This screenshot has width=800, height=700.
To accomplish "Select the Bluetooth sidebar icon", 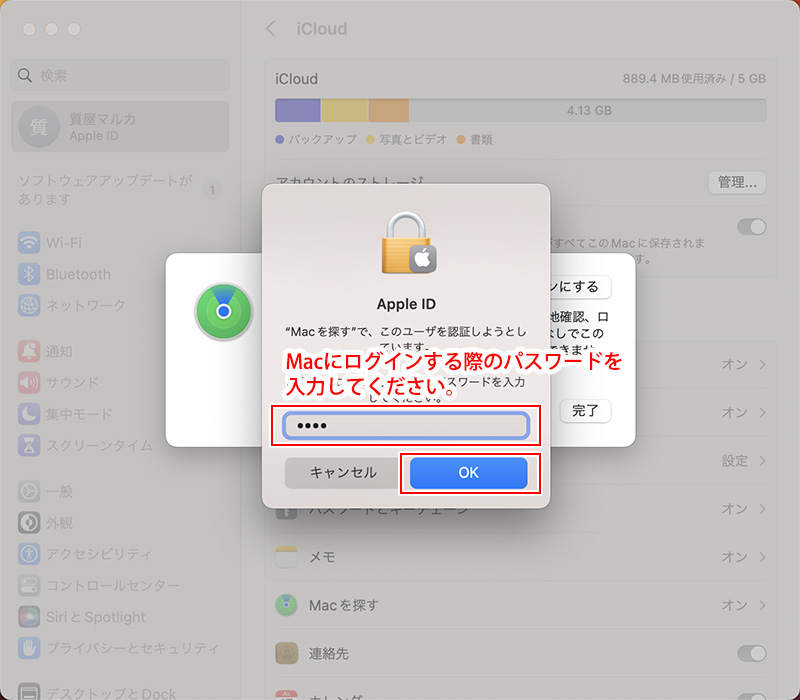I will click(29, 274).
